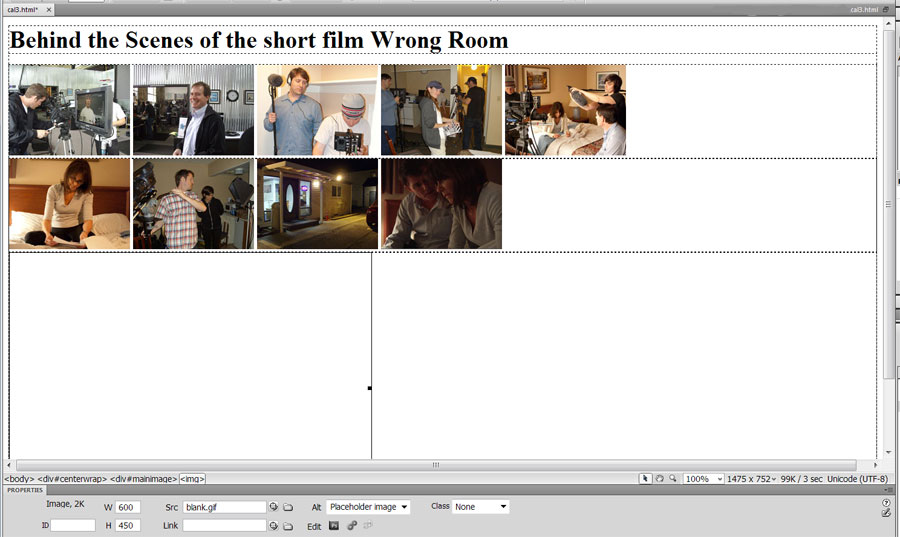
Task: Activate the Hand tool in status bar
Action: point(659,479)
